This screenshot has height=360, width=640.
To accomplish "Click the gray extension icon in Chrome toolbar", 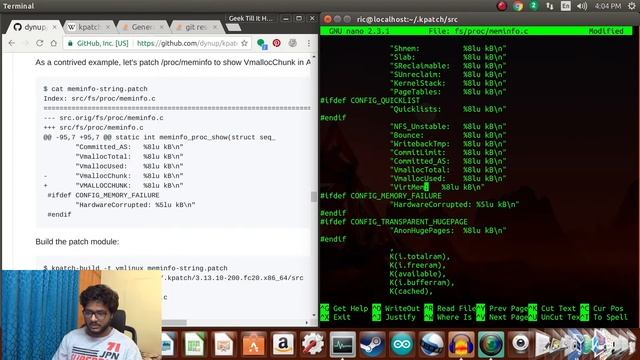I will pos(293,43).
